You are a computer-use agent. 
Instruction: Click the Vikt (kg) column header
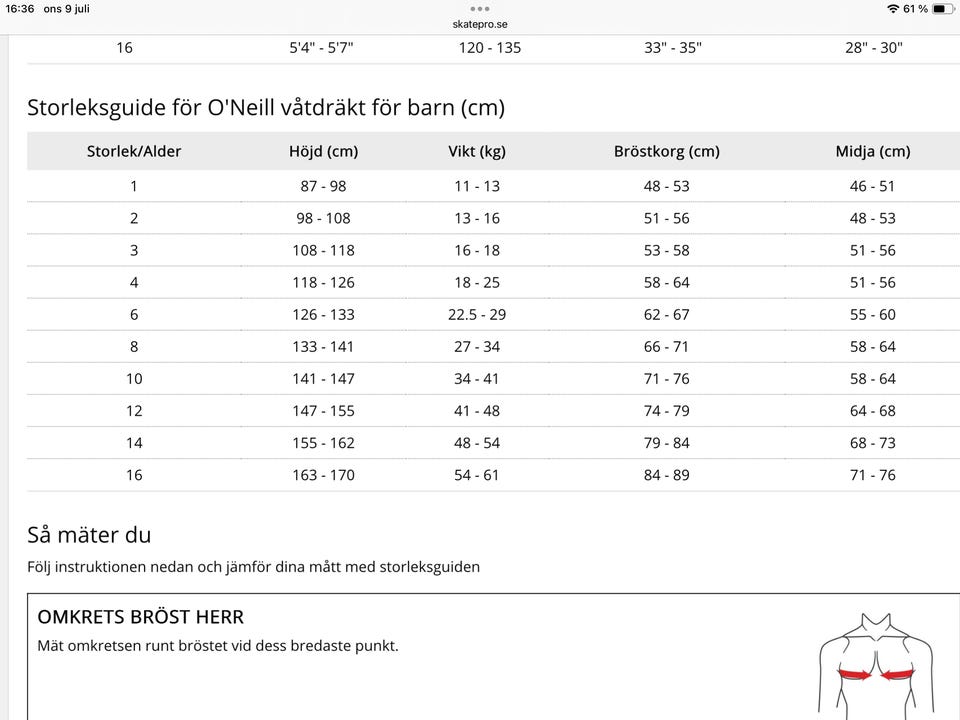[477, 152]
